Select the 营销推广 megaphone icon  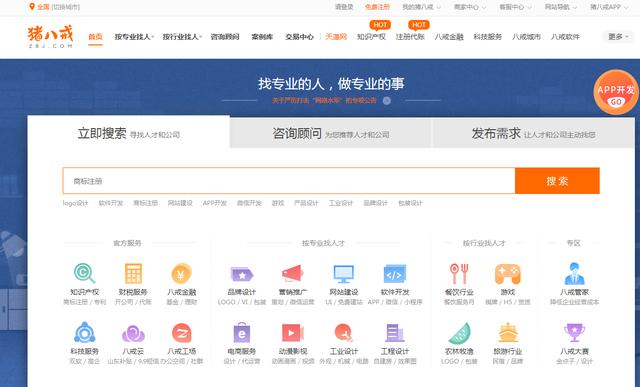tap(293, 274)
